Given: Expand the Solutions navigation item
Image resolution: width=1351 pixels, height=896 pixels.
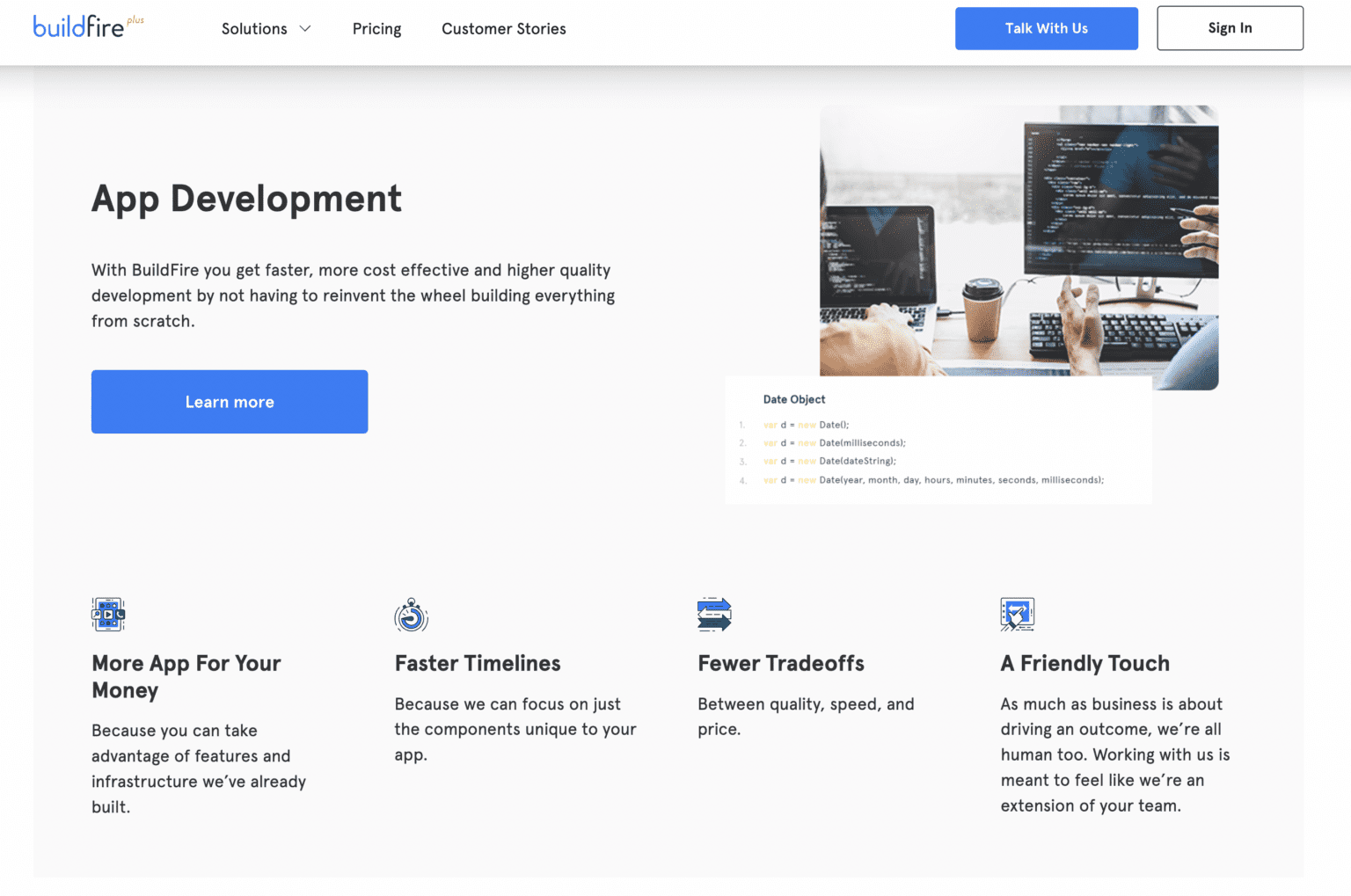Looking at the screenshot, I should [254, 28].
